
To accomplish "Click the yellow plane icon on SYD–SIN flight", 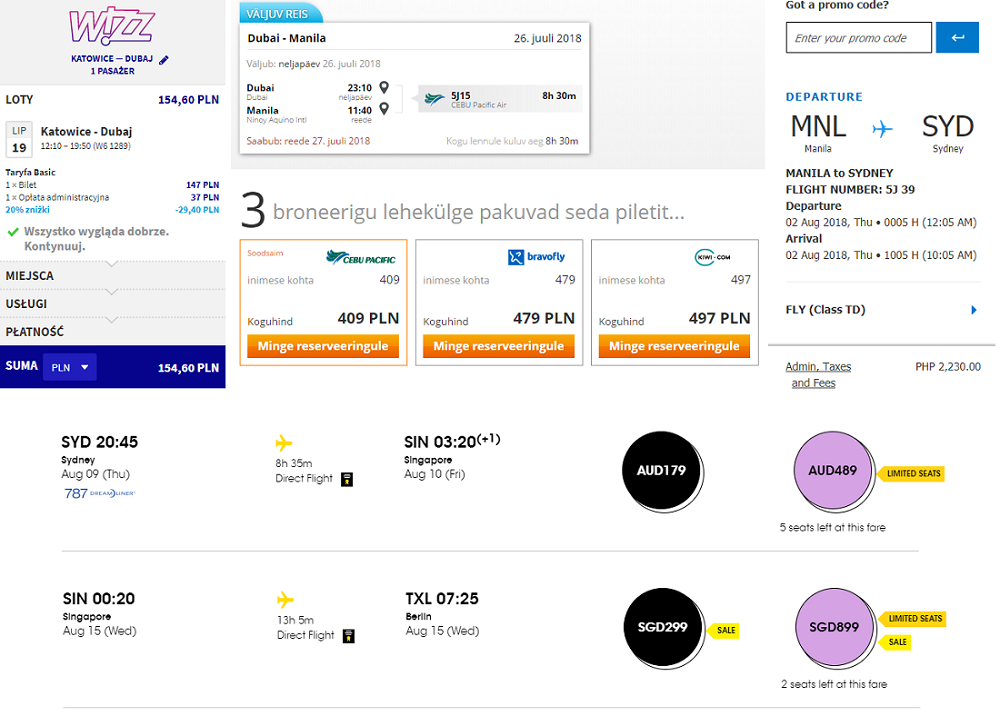I will (284, 443).
